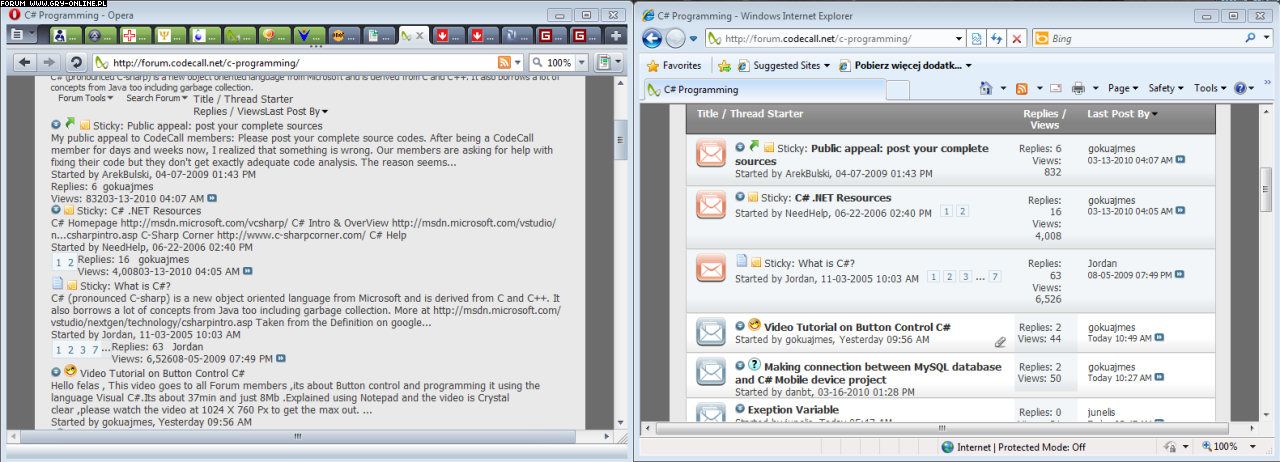Open the IE Safety menu
Image resolution: width=1280 pixels, height=462 pixels.
(x=1166, y=88)
